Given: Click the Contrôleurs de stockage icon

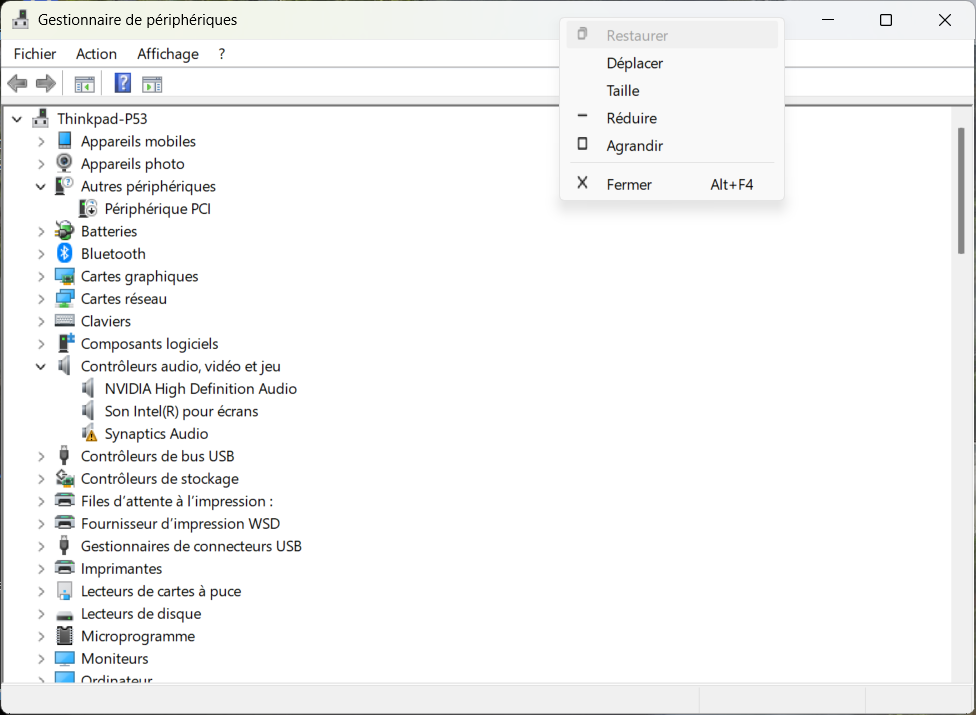Looking at the screenshot, I should point(65,478).
